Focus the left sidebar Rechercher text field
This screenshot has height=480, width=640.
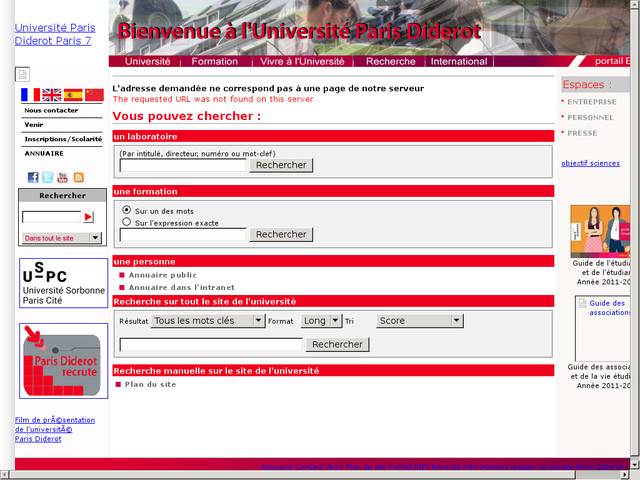(x=51, y=217)
